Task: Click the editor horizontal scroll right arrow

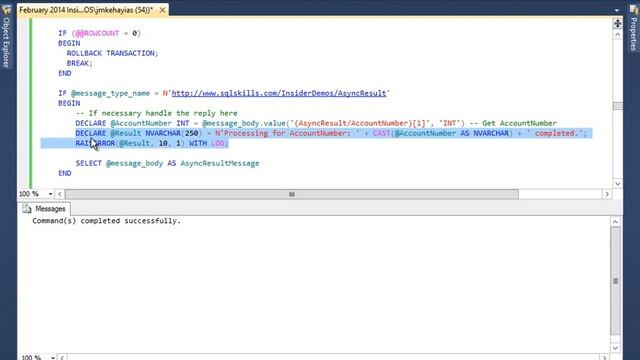Action: [x=607, y=194]
